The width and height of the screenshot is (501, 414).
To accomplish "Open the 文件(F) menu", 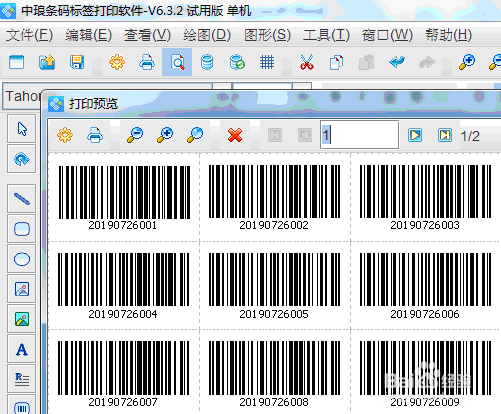I will 29,35.
